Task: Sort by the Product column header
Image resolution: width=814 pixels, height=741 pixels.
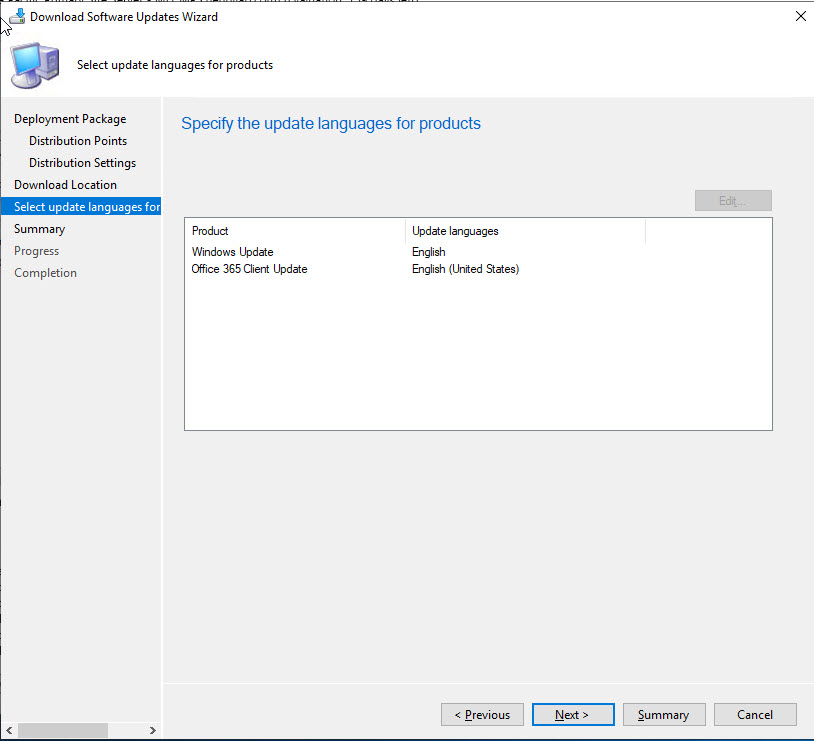Action: tap(294, 231)
